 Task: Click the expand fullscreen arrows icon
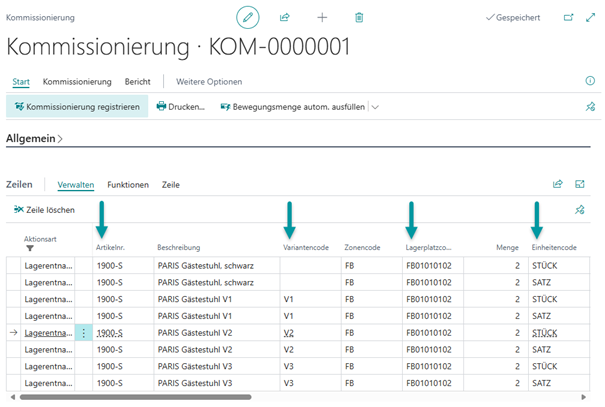tap(590, 17)
